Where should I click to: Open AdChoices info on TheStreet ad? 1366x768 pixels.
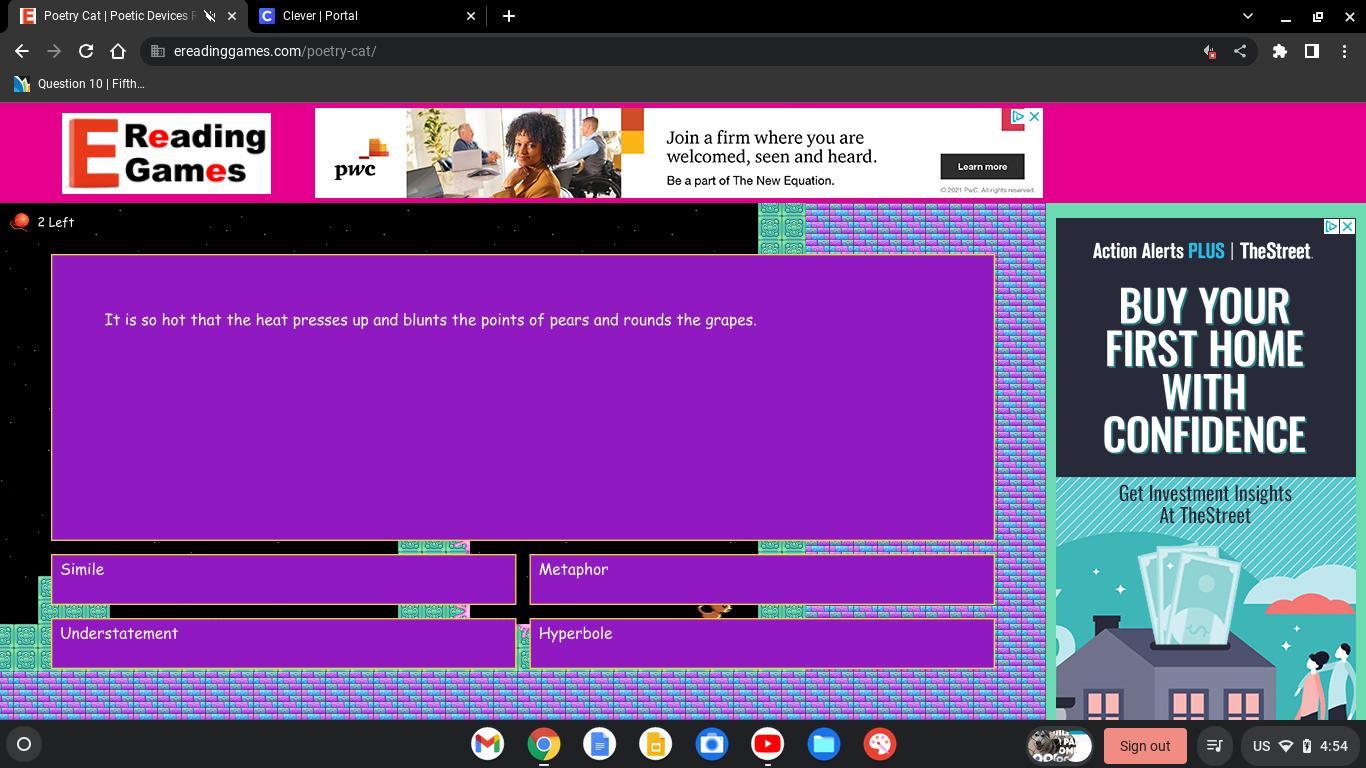(1331, 227)
